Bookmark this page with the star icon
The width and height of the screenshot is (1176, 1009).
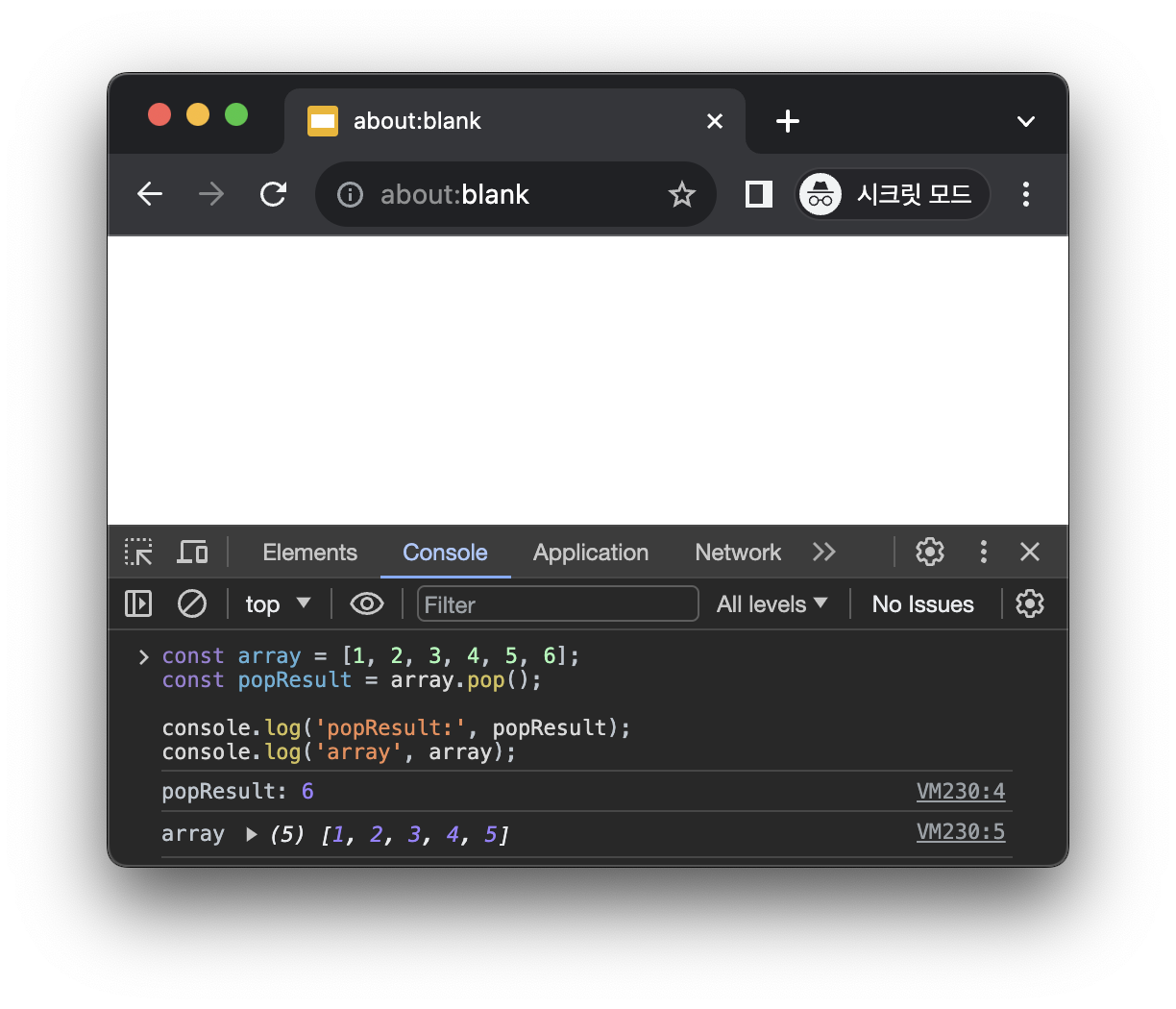click(682, 194)
